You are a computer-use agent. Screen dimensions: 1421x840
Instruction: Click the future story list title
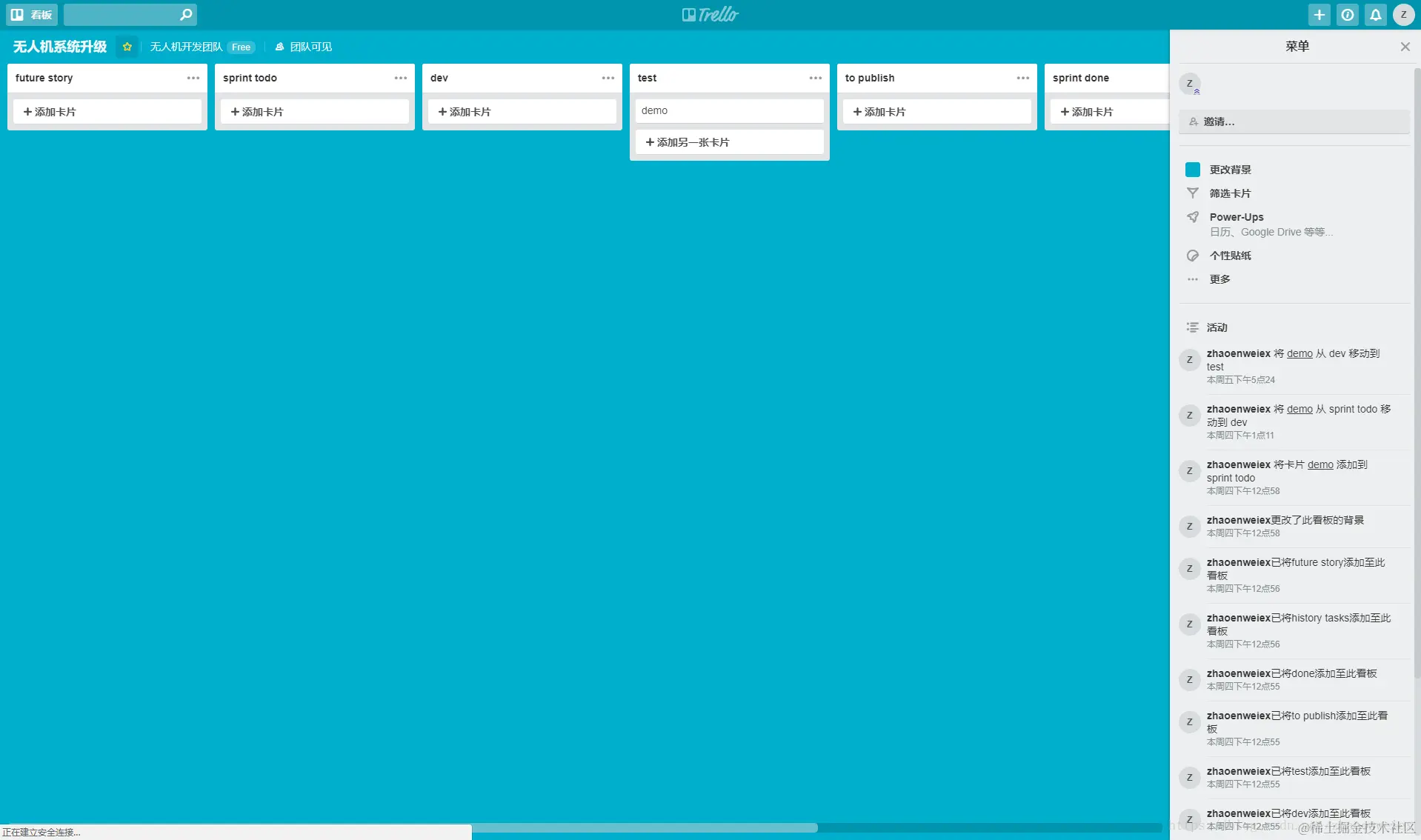click(44, 78)
